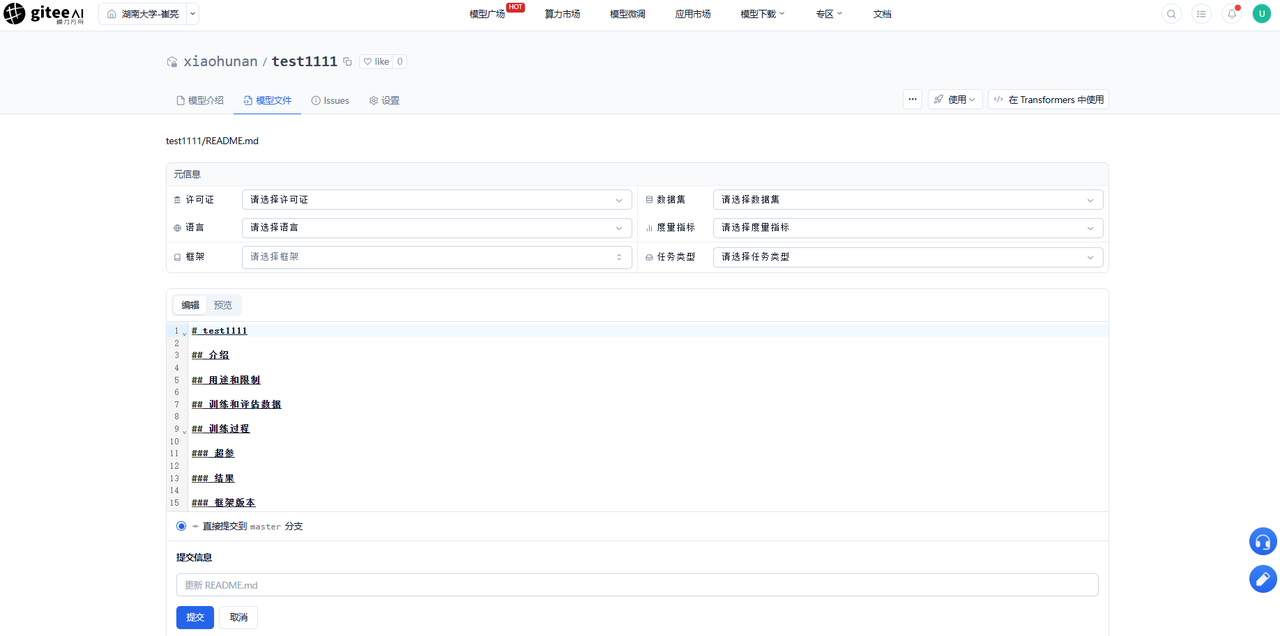Screen dimensions: 1280x636
Task: Open the search icon in header
Action: (1171, 14)
